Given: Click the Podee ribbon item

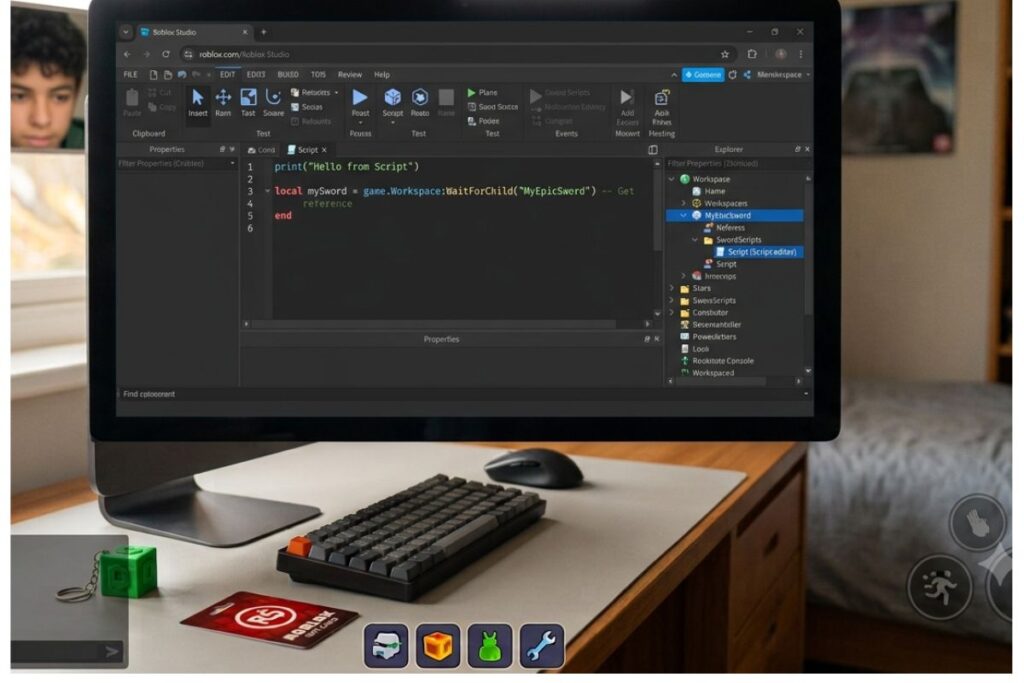Looking at the screenshot, I should tap(484, 121).
